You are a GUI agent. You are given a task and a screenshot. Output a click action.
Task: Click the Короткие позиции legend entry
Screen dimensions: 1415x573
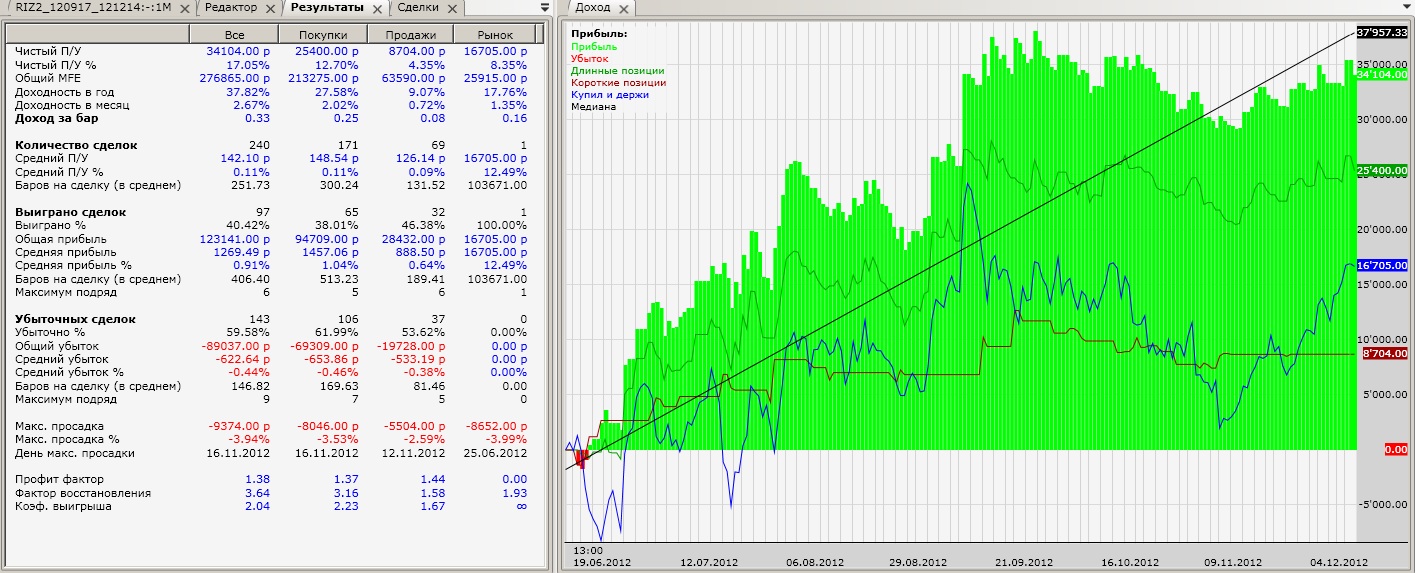pyautogui.click(x=618, y=82)
